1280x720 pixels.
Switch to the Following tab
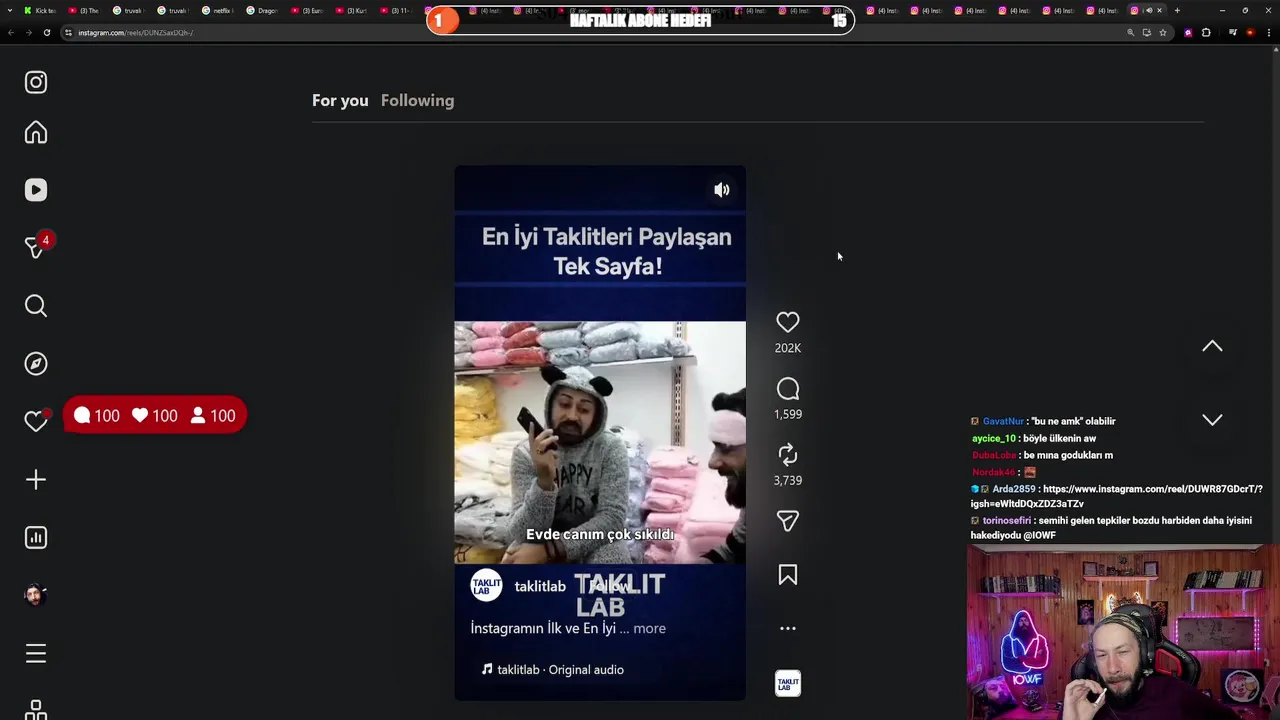click(417, 100)
